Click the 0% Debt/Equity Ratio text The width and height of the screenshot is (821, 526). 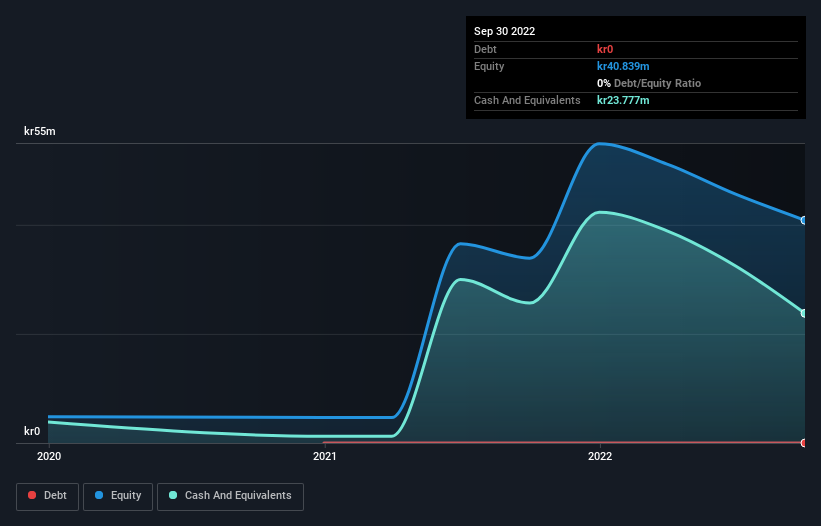(649, 83)
